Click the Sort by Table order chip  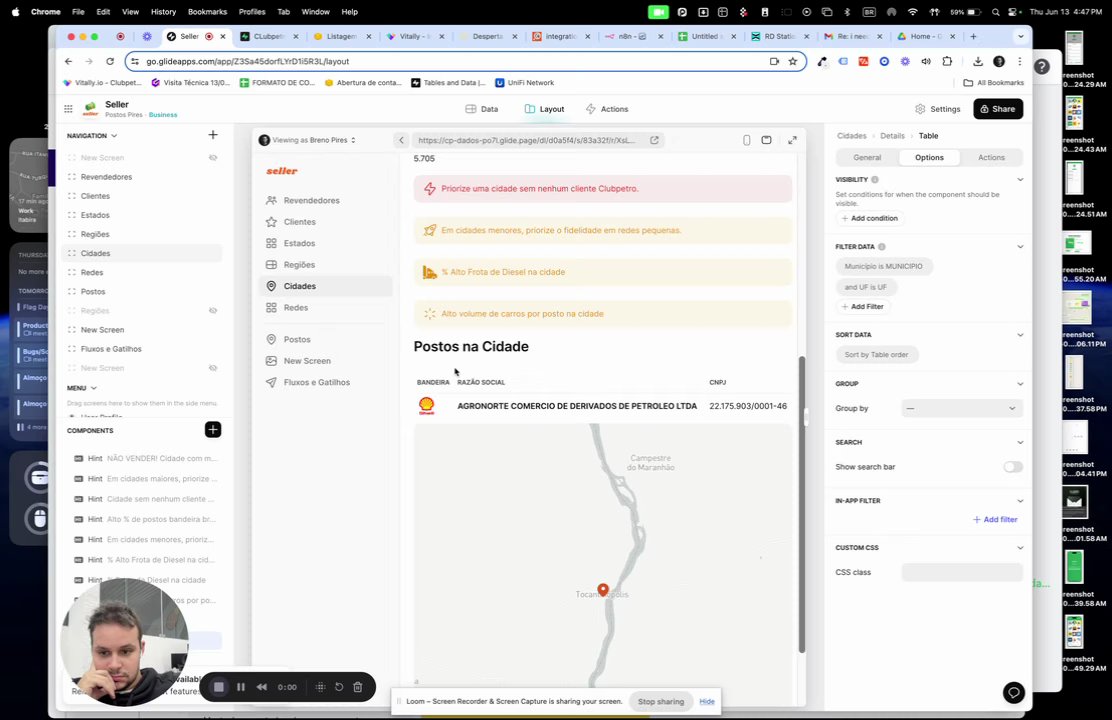tap(877, 355)
